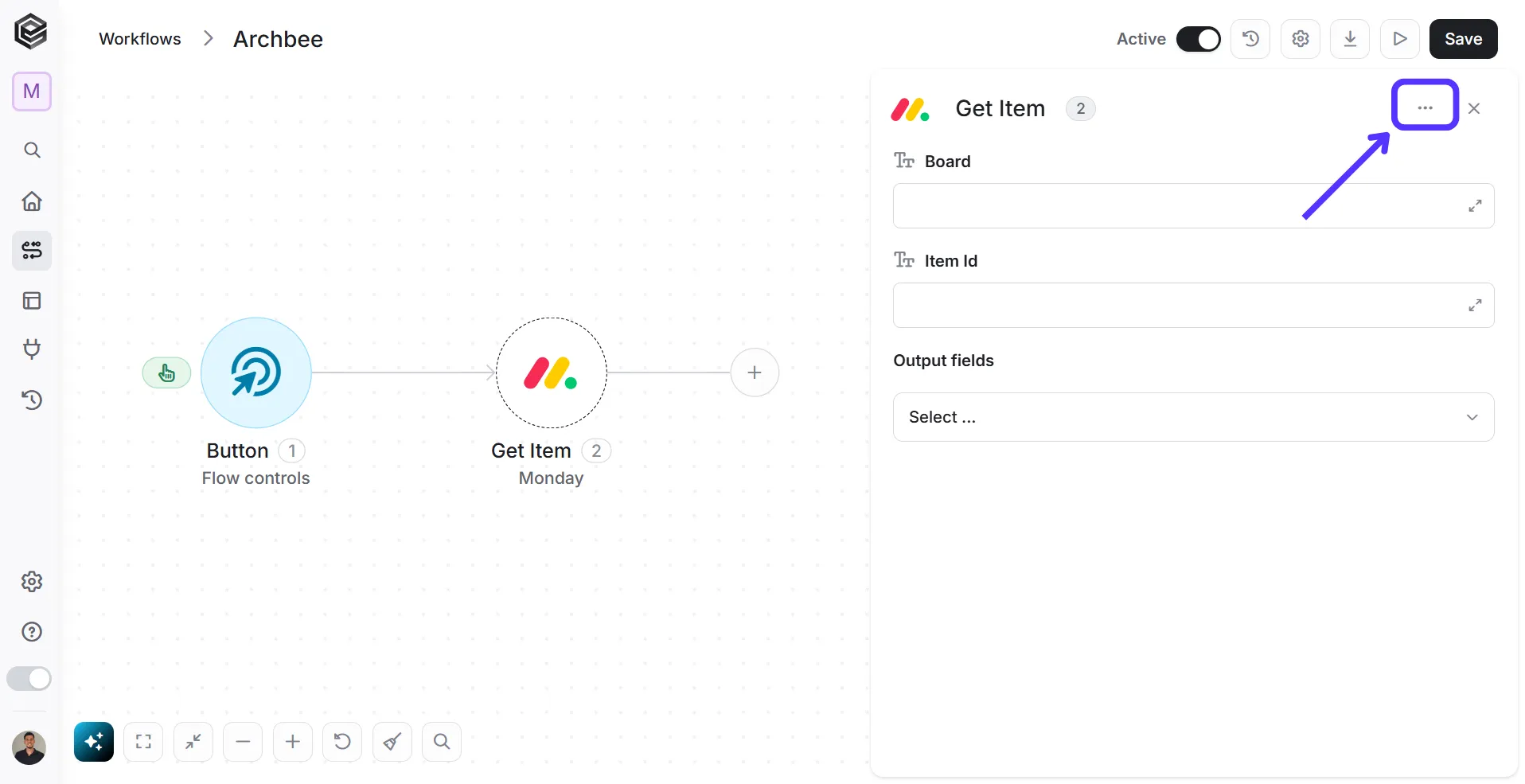Screen dimensions: 1525x784
Task: Click the download workflow icon
Action: [1350, 39]
